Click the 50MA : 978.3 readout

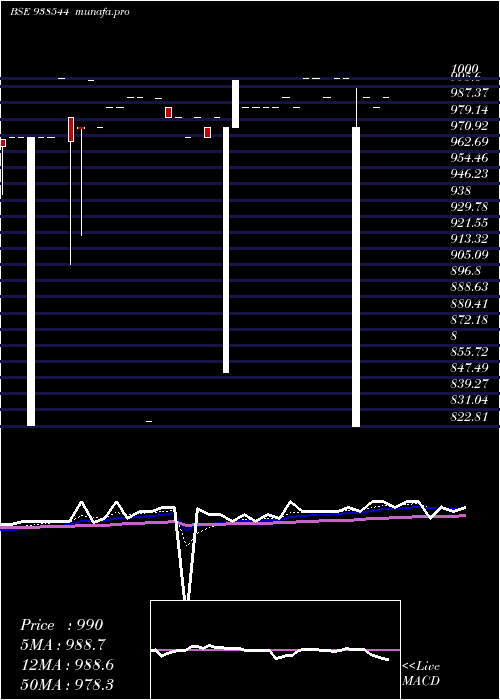[x=67, y=685]
